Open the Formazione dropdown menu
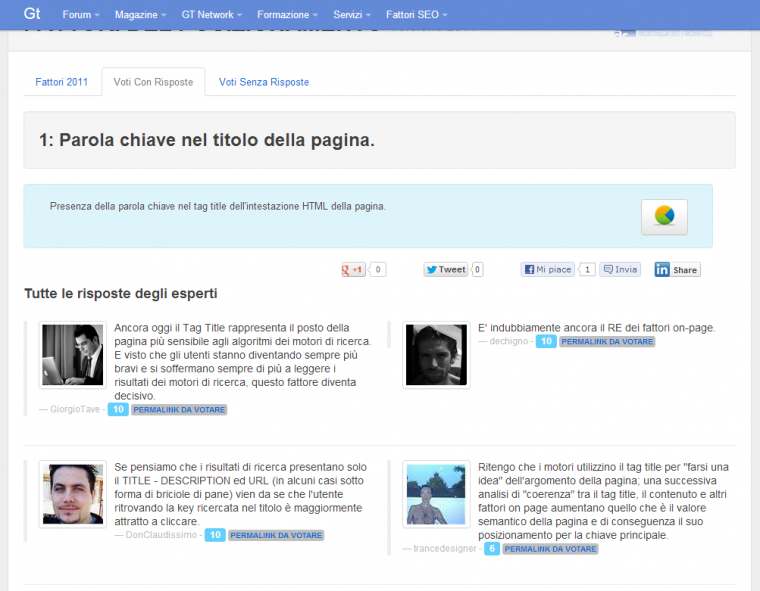 (x=287, y=15)
